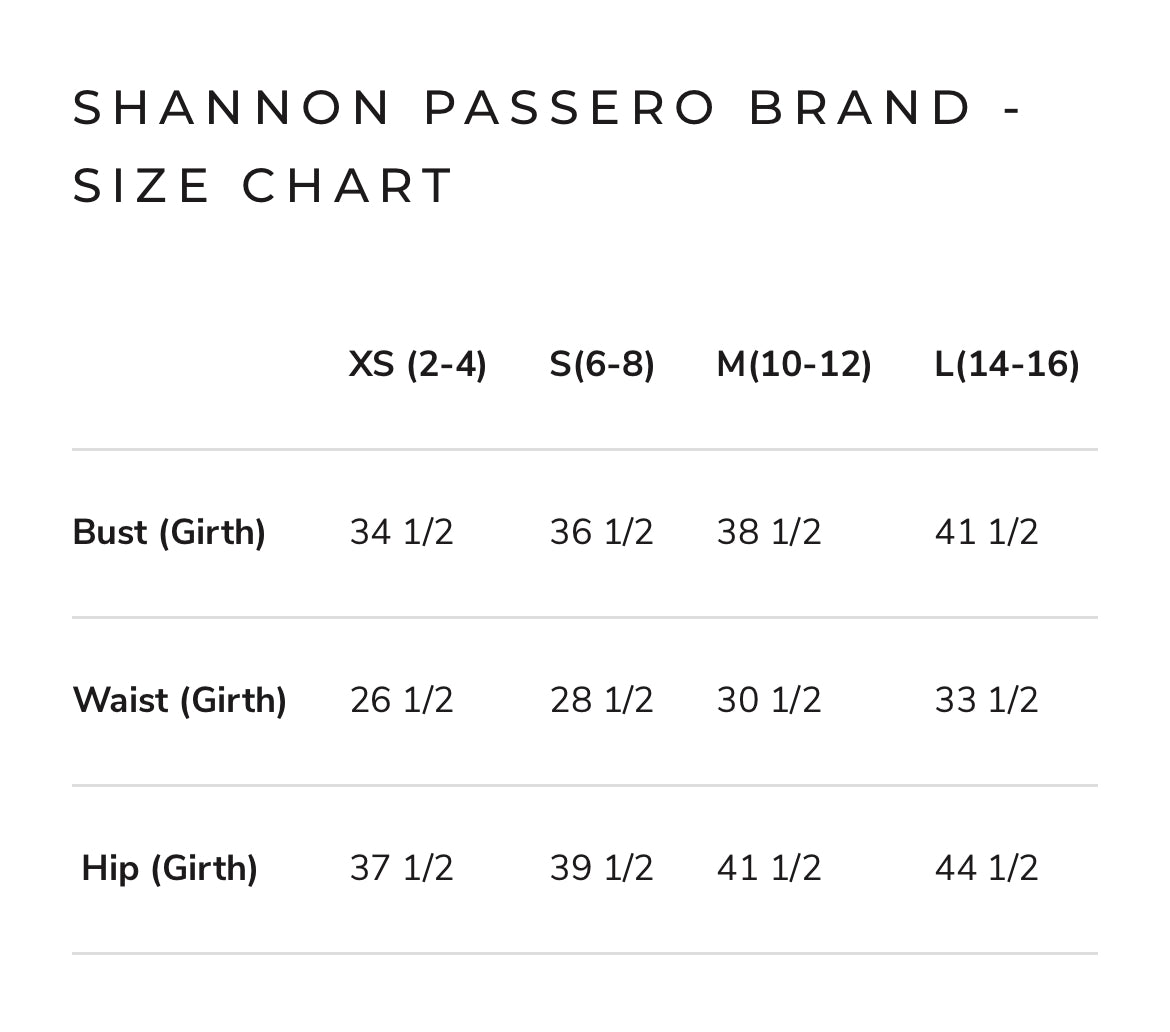Click the Shannon Passero Brand size chart heading
Image resolution: width=1170 pixels, height=1032 pixels.
(548, 147)
